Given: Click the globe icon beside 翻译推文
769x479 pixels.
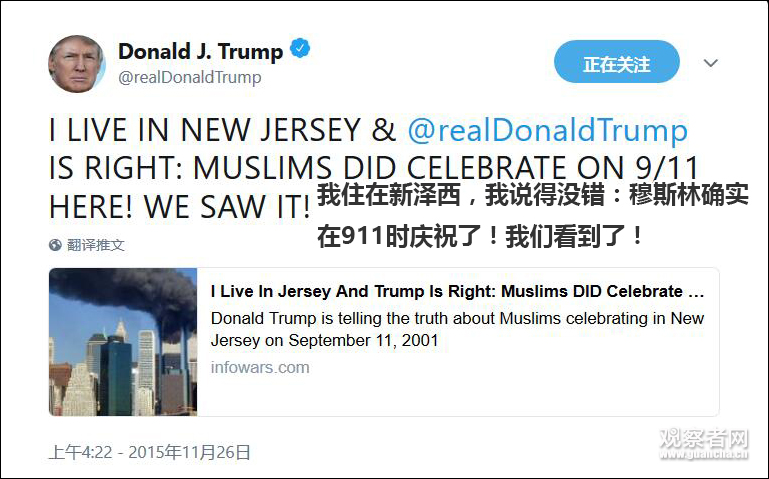Looking at the screenshot, I should [x=55, y=245].
